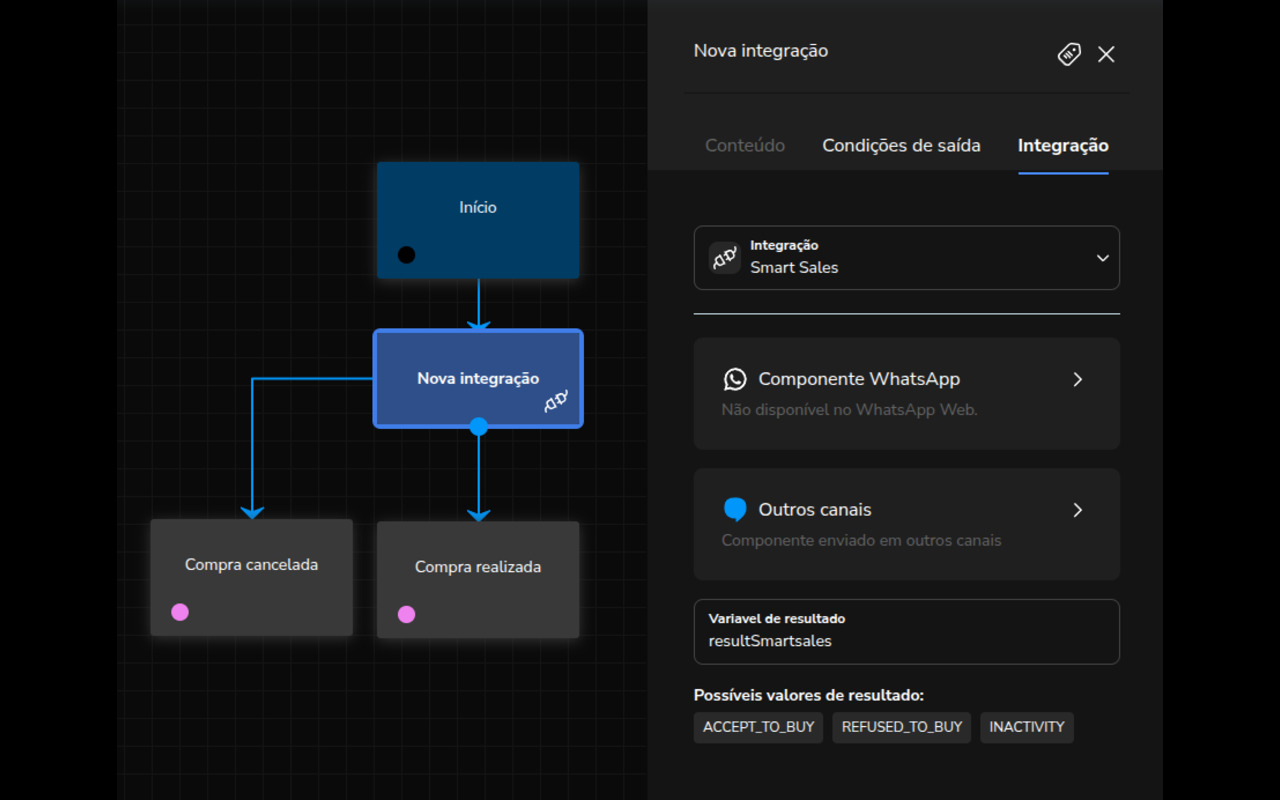Click the chat bubble icon for Outros canais
This screenshot has width=1280, height=800.
736,509
